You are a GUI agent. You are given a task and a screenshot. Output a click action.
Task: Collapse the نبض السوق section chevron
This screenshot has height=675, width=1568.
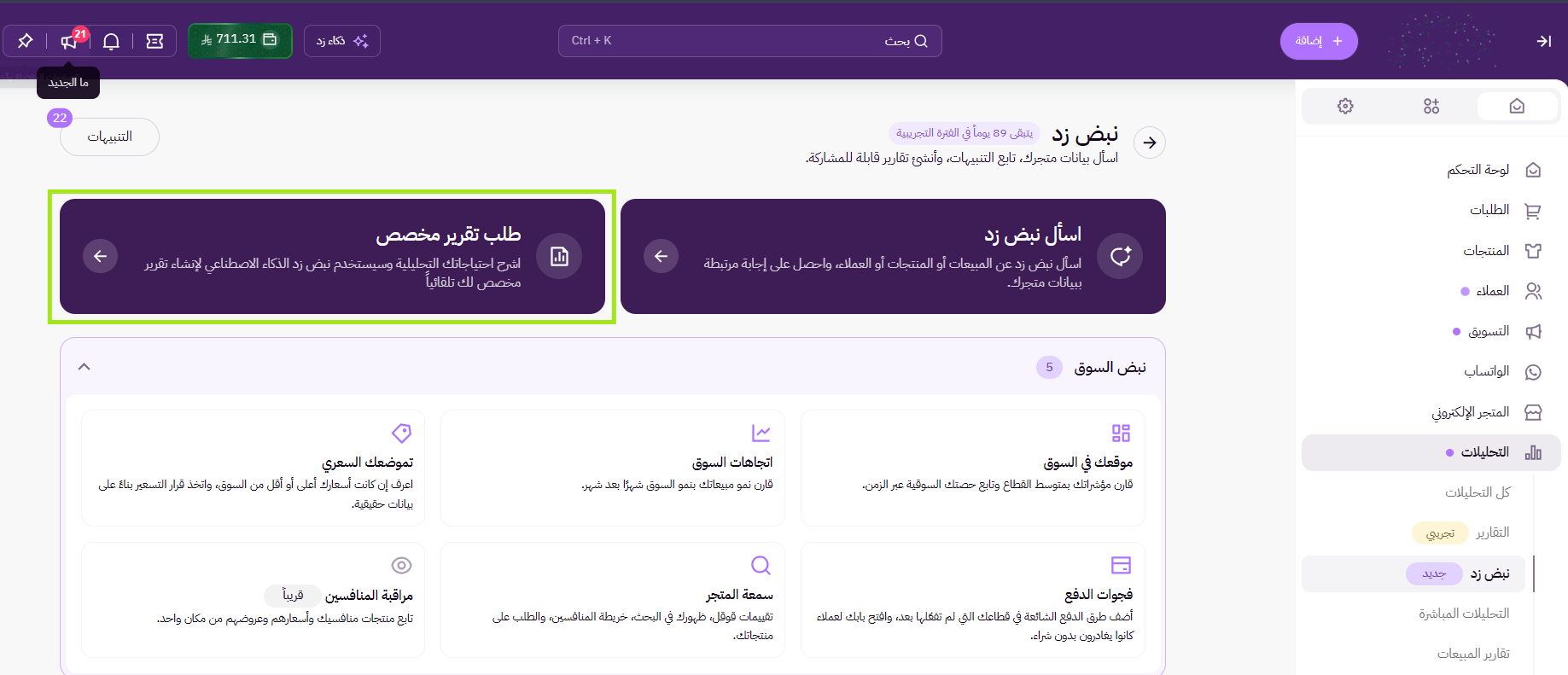point(84,367)
